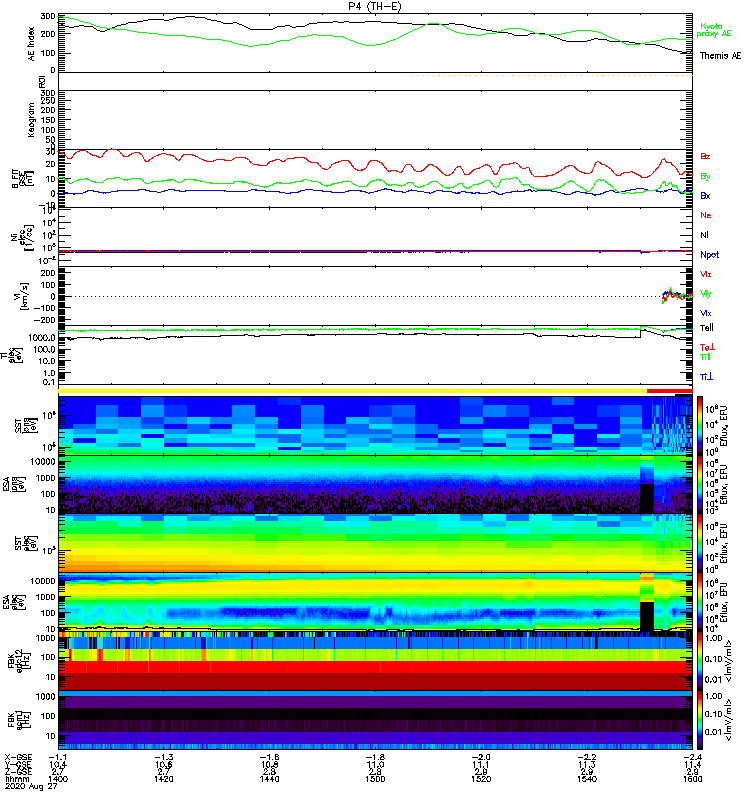Click the -200 tick on the Vi axis
750x800 pixels.
pyautogui.click(x=44, y=320)
